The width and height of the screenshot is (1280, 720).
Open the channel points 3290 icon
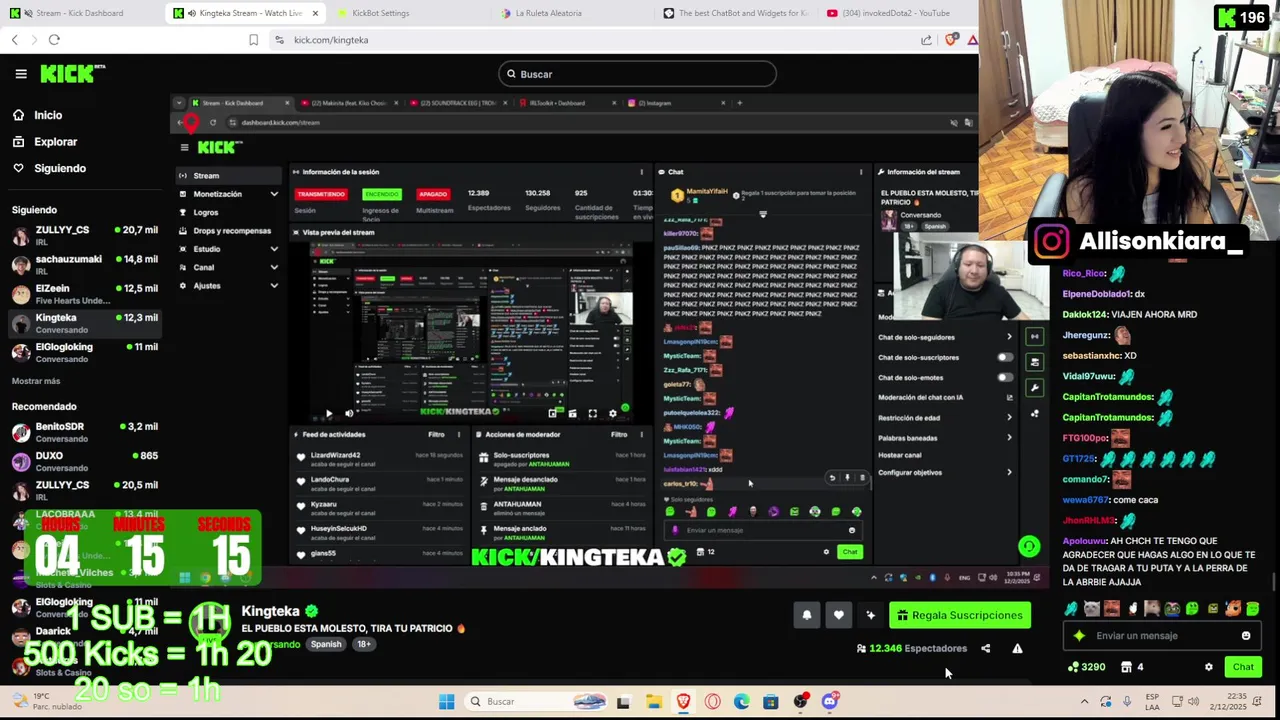click(x=1086, y=667)
